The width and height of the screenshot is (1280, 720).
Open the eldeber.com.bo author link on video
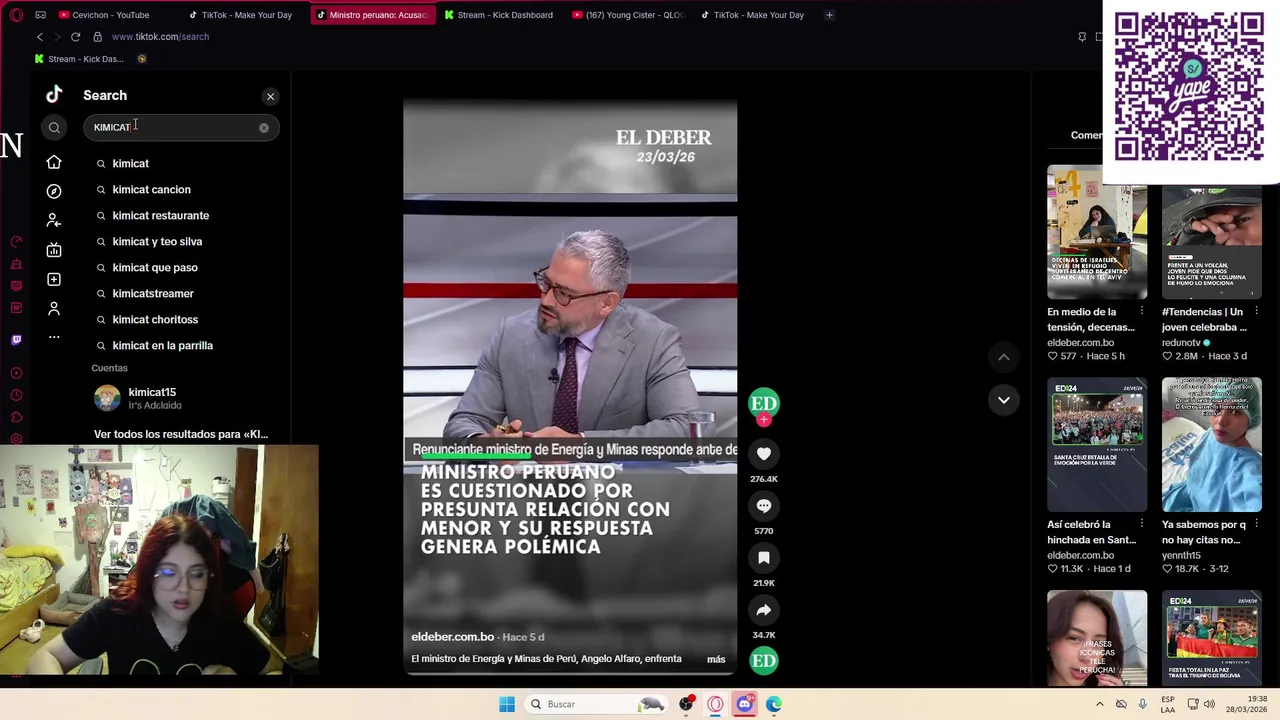coord(453,637)
